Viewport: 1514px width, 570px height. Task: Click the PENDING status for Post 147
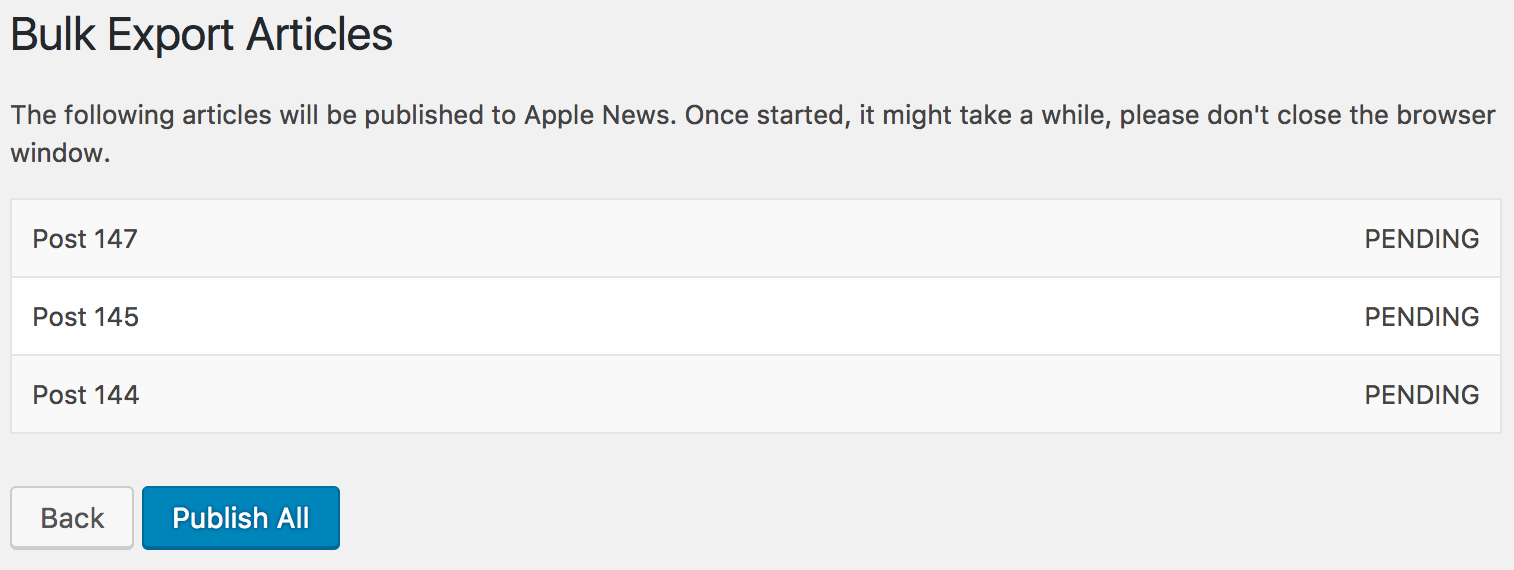point(1421,239)
